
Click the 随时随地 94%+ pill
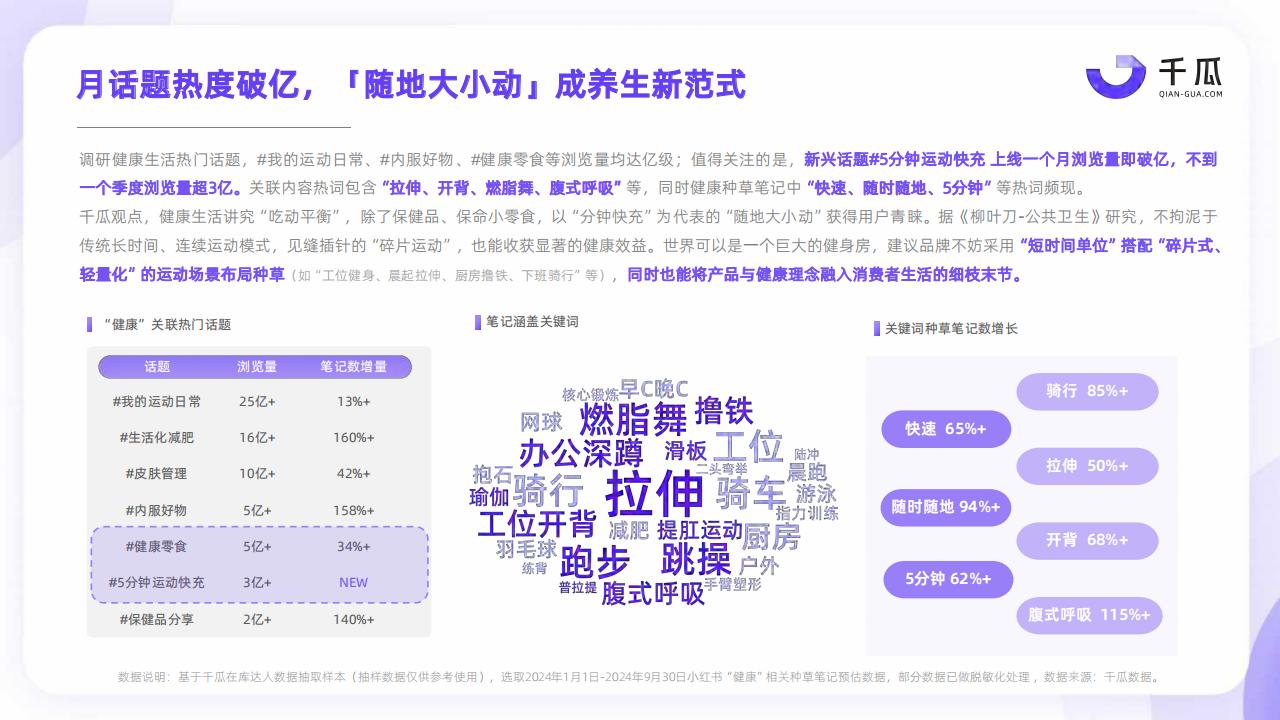946,507
